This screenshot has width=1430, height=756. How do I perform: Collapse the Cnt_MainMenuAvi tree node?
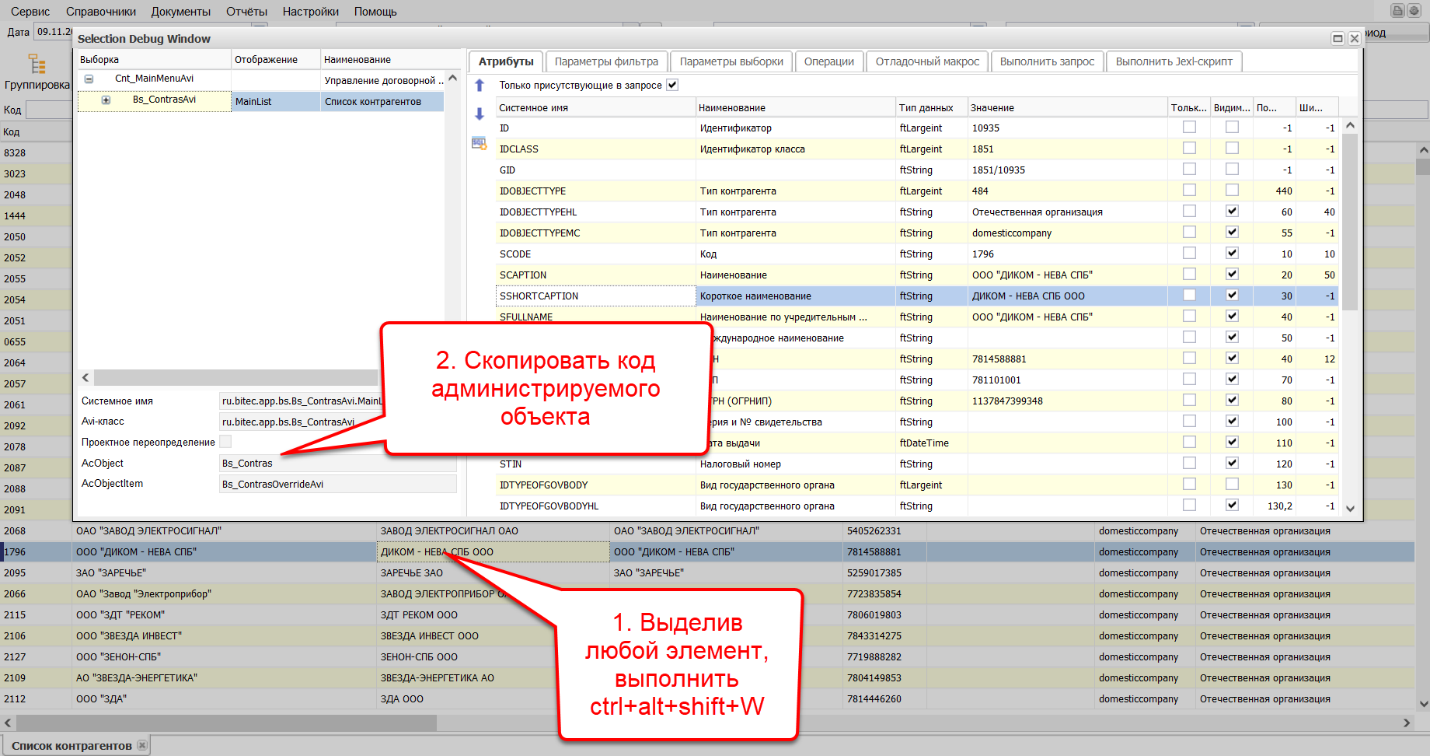(89, 79)
